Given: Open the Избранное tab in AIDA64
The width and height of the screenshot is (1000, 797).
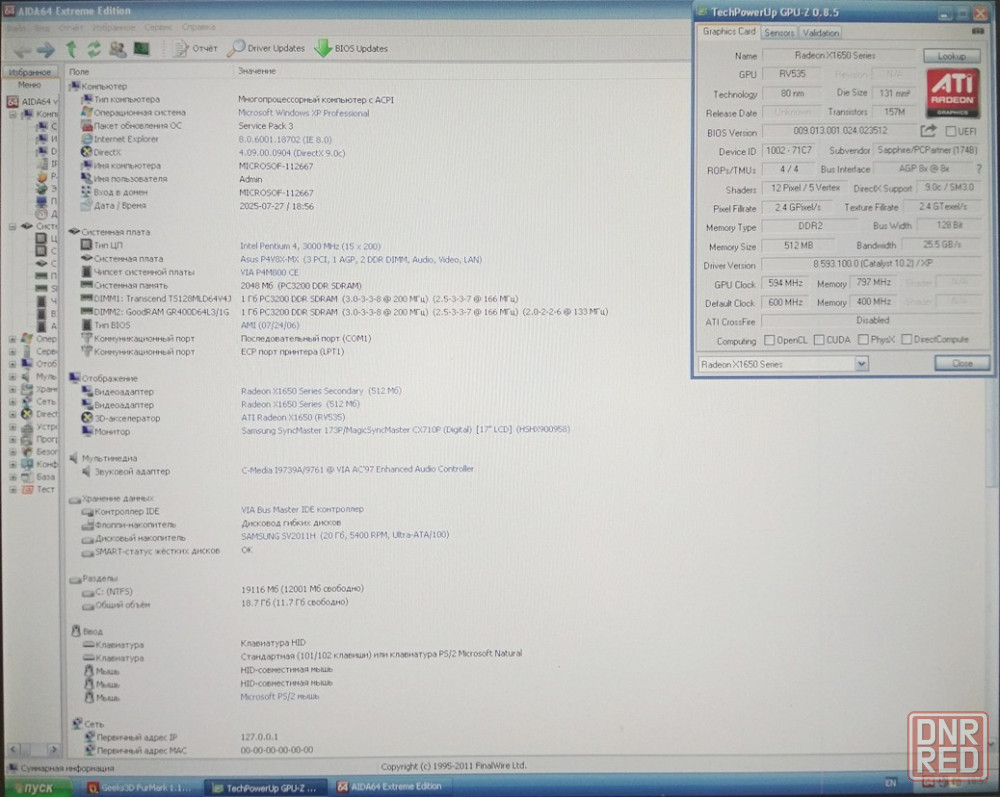Looking at the screenshot, I should (x=30, y=72).
